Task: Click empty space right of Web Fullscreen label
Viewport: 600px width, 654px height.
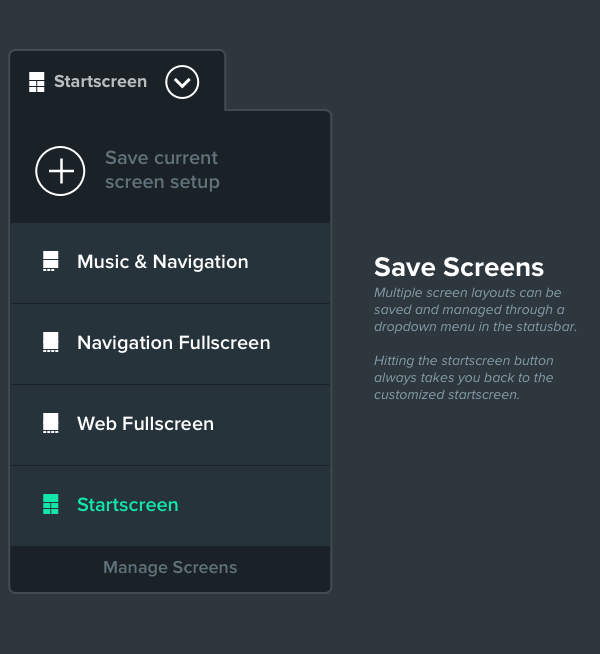Action: tap(271, 425)
